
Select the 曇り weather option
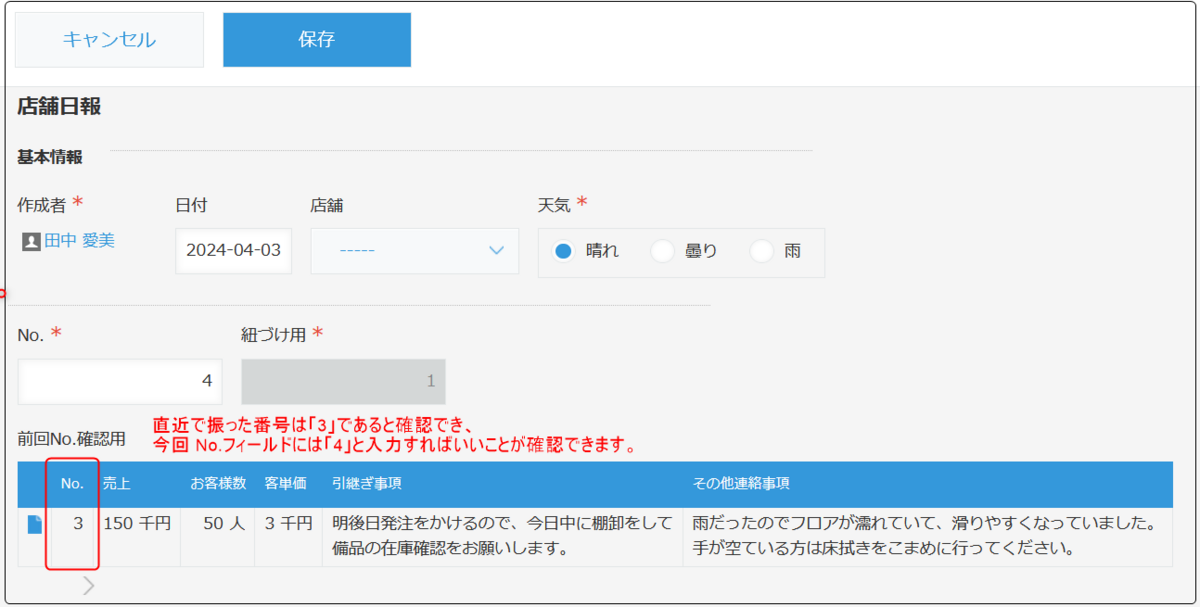click(x=662, y=251)
